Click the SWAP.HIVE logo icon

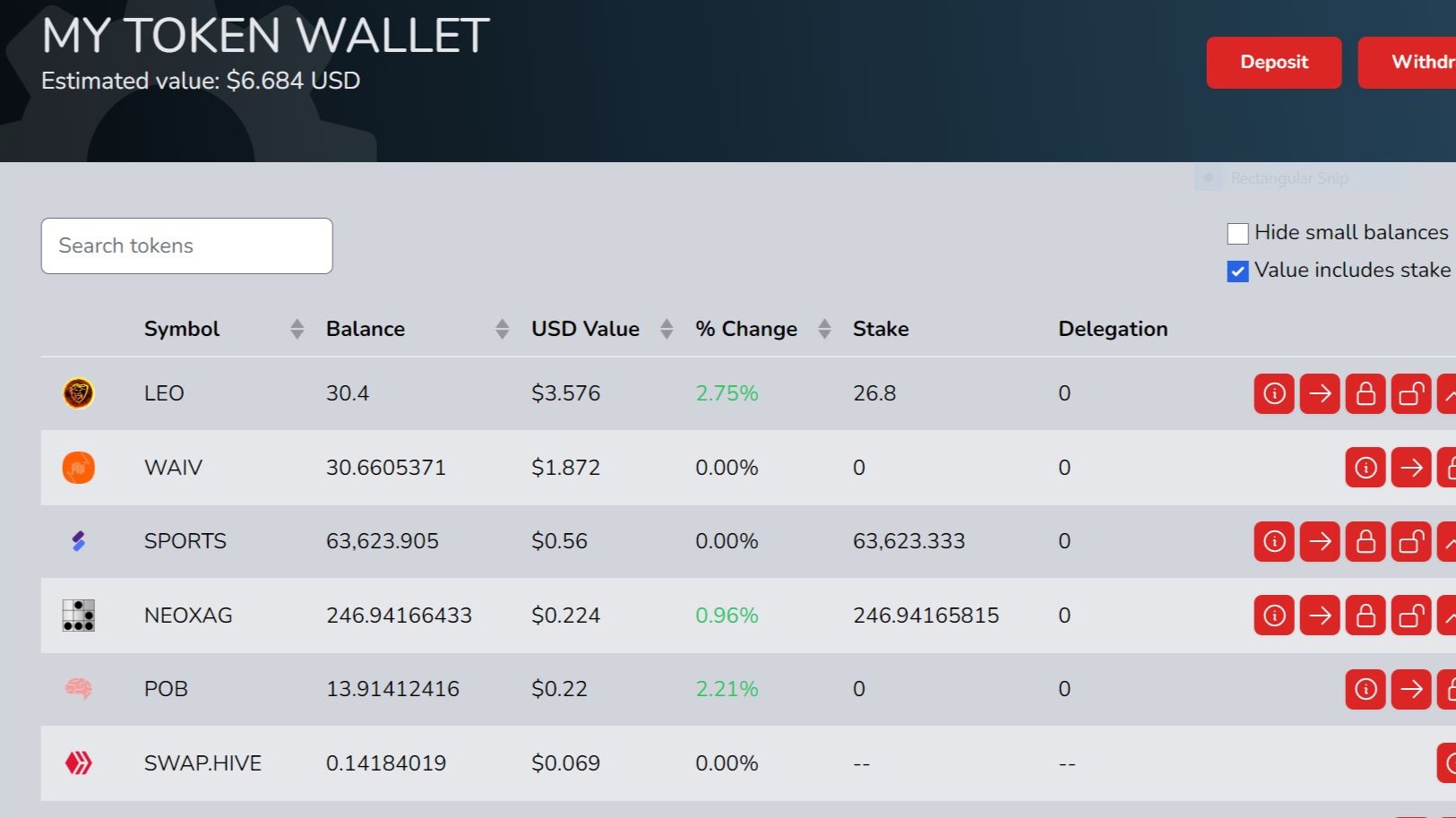[x=79, y=763]
